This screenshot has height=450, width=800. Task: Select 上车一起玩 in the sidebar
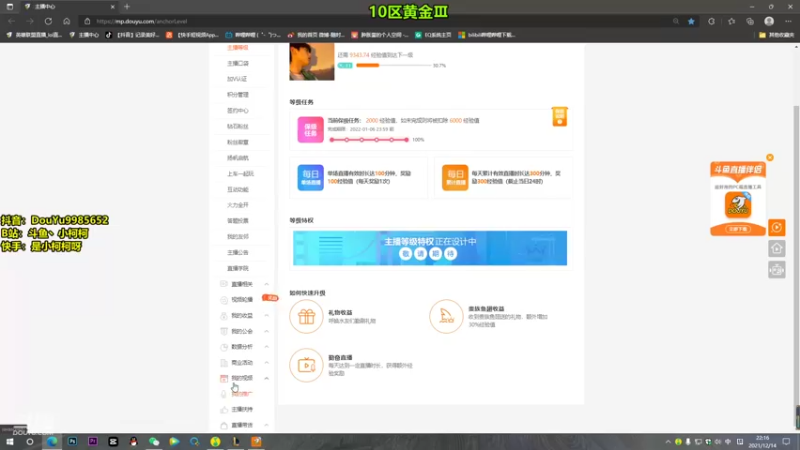[x=240, y=174]
